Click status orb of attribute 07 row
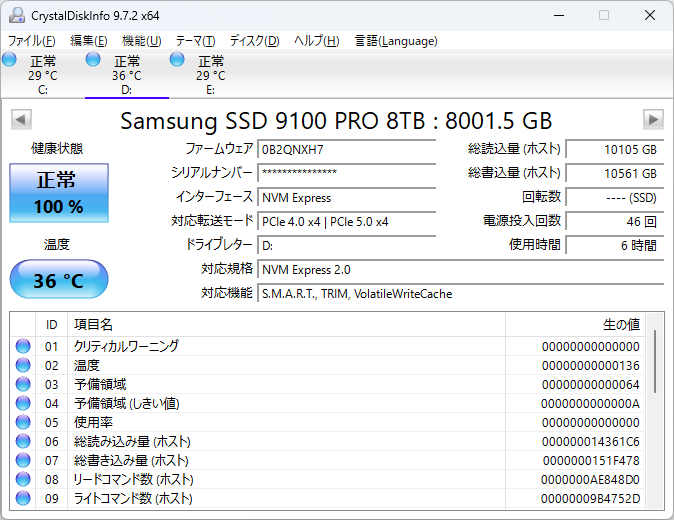This screenshot has width=674, height=520. click(x=23, y=460)
